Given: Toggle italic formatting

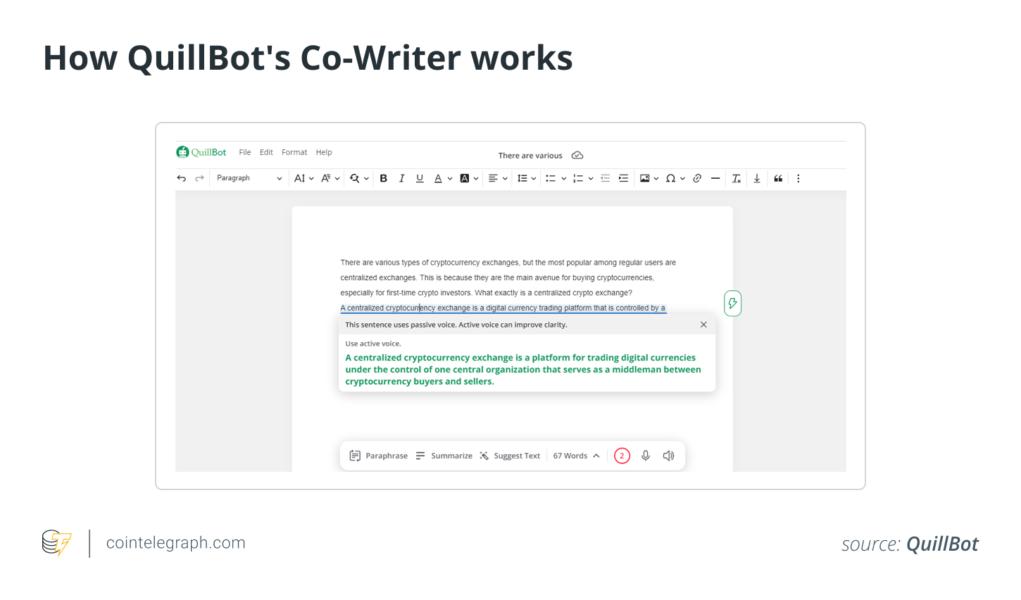Looking at the screenshot, I should [x=402, y=179].
